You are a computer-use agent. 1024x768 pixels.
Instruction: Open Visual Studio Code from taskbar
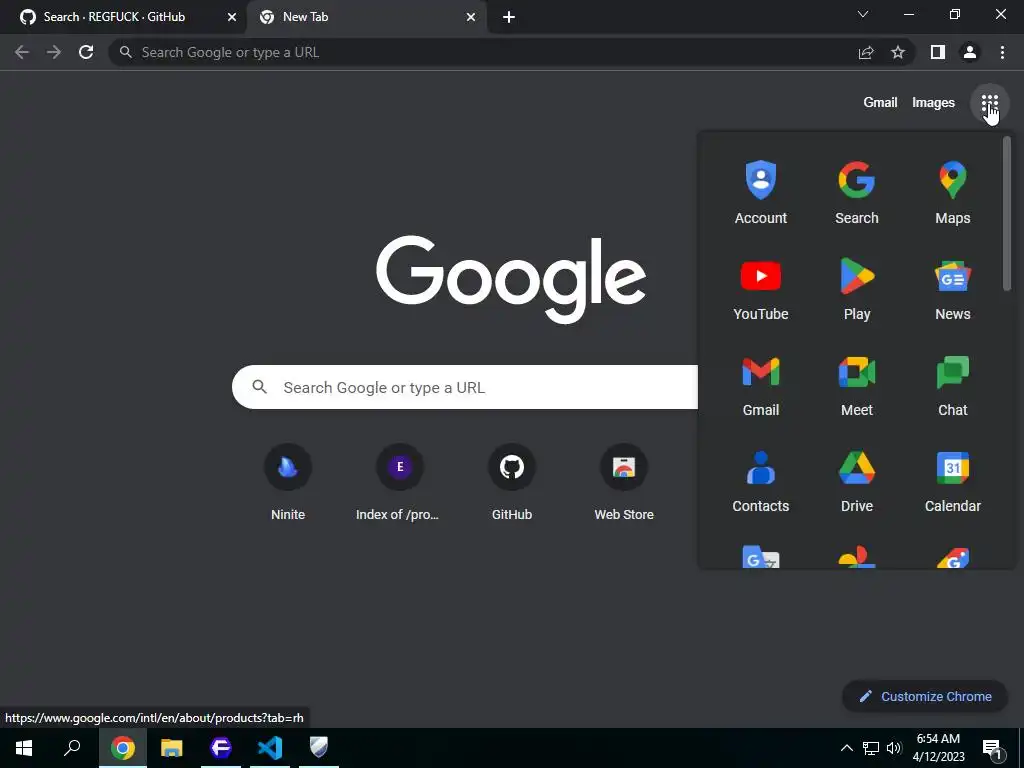pos(270,748)
